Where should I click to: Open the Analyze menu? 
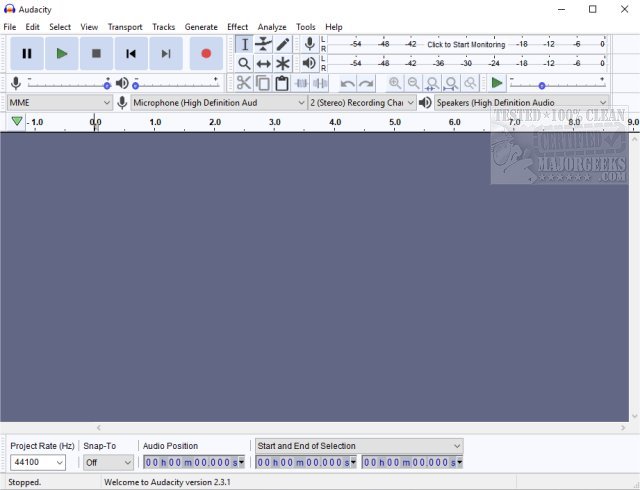272,27
